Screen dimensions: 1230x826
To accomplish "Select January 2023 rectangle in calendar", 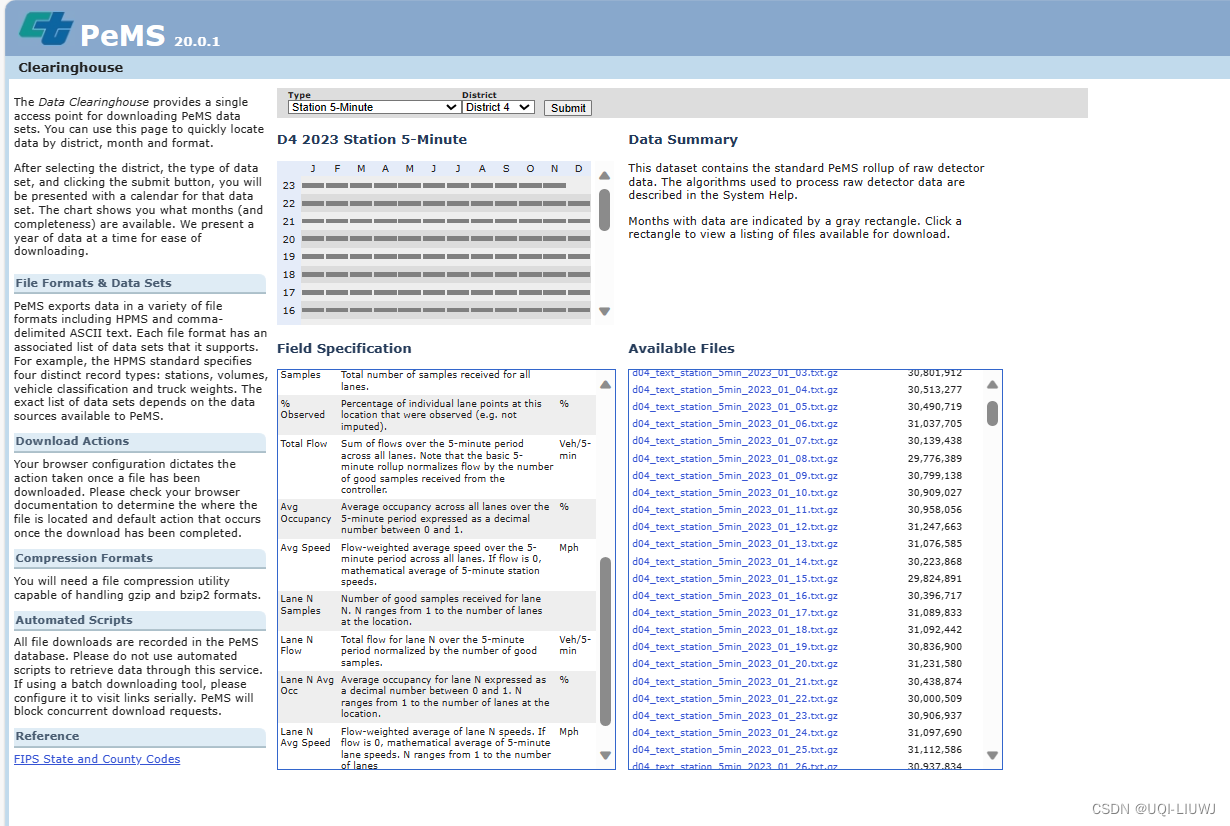I will tap(313, 185).
